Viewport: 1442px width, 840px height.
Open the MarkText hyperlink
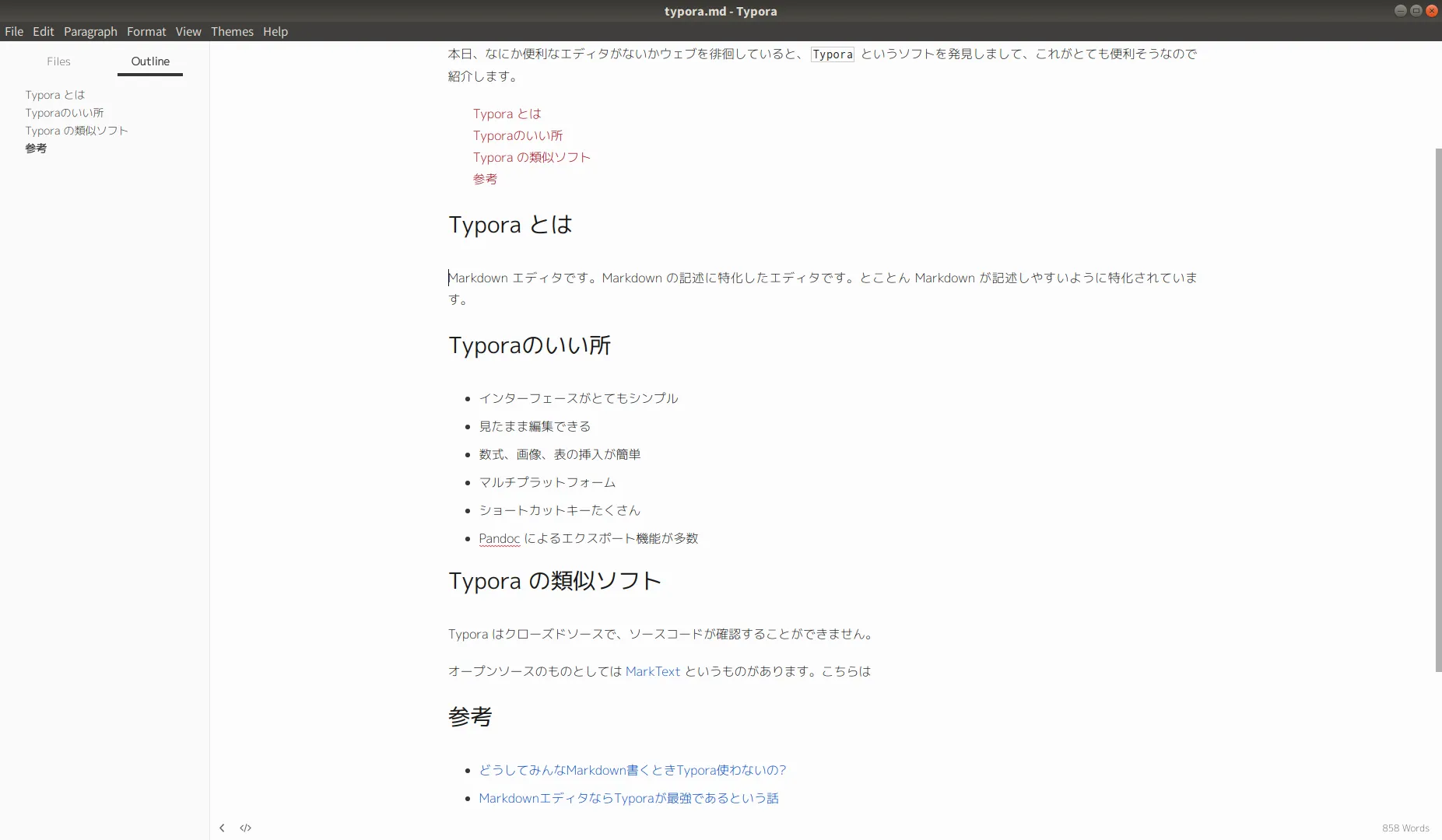point(653,671)
